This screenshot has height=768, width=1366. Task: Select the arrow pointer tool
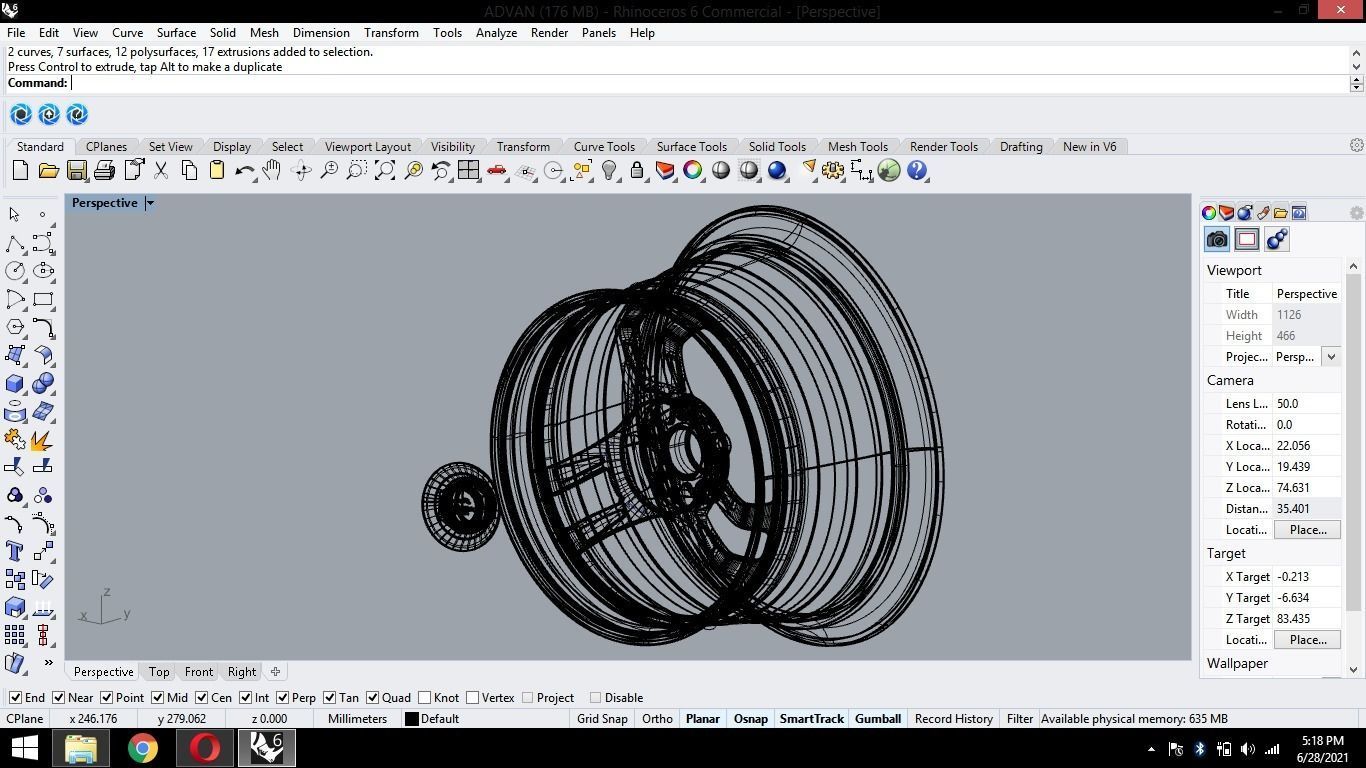(15, 215)
